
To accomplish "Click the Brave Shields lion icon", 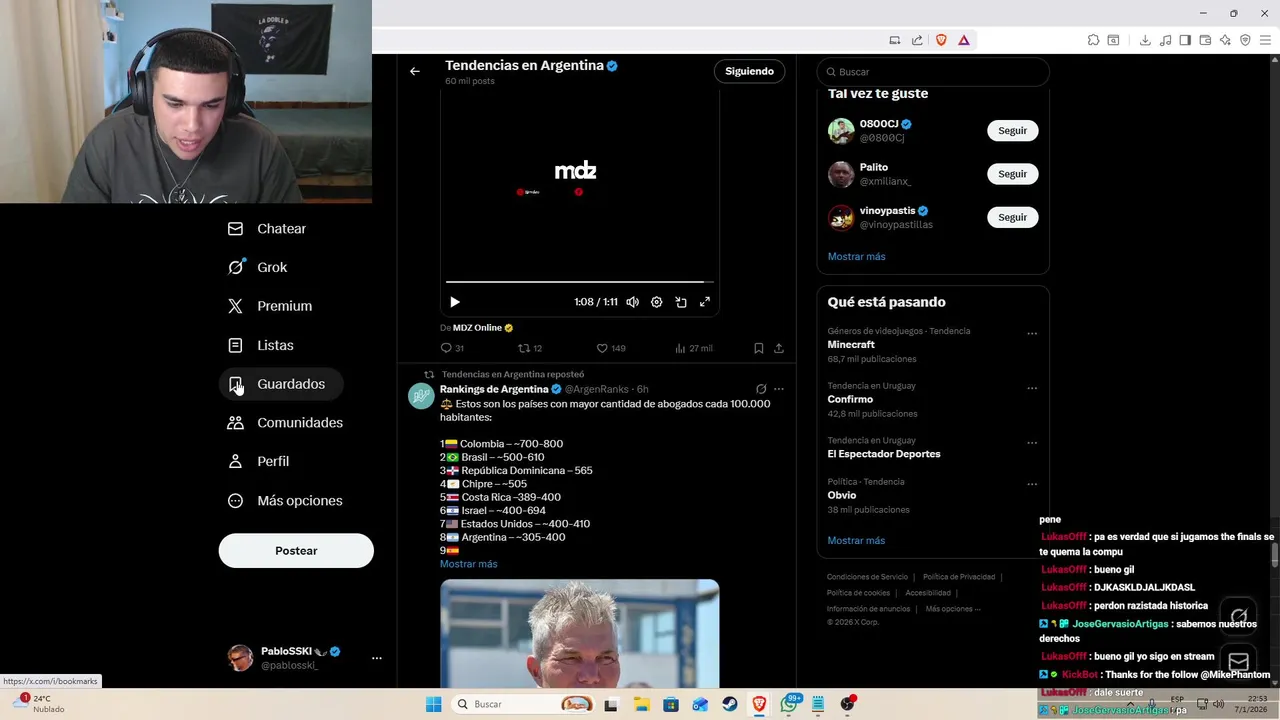I will tap(941, 40).
